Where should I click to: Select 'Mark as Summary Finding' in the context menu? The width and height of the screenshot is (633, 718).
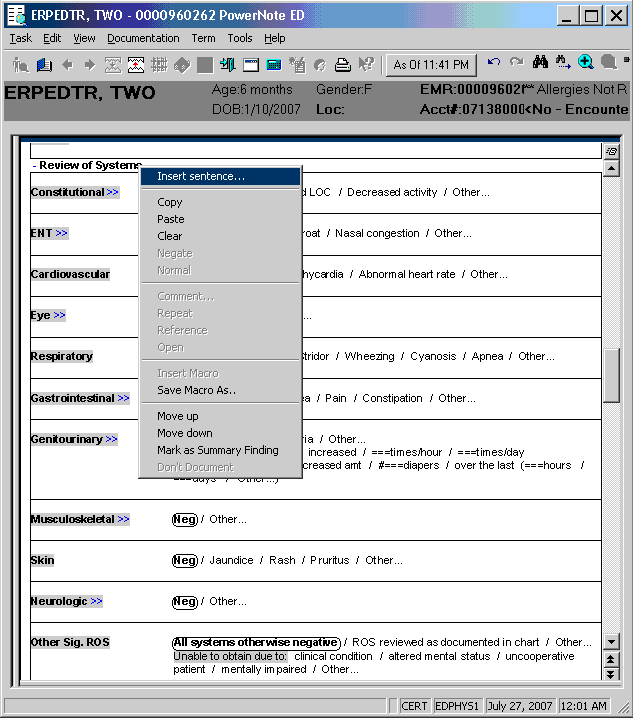[217, 450]
